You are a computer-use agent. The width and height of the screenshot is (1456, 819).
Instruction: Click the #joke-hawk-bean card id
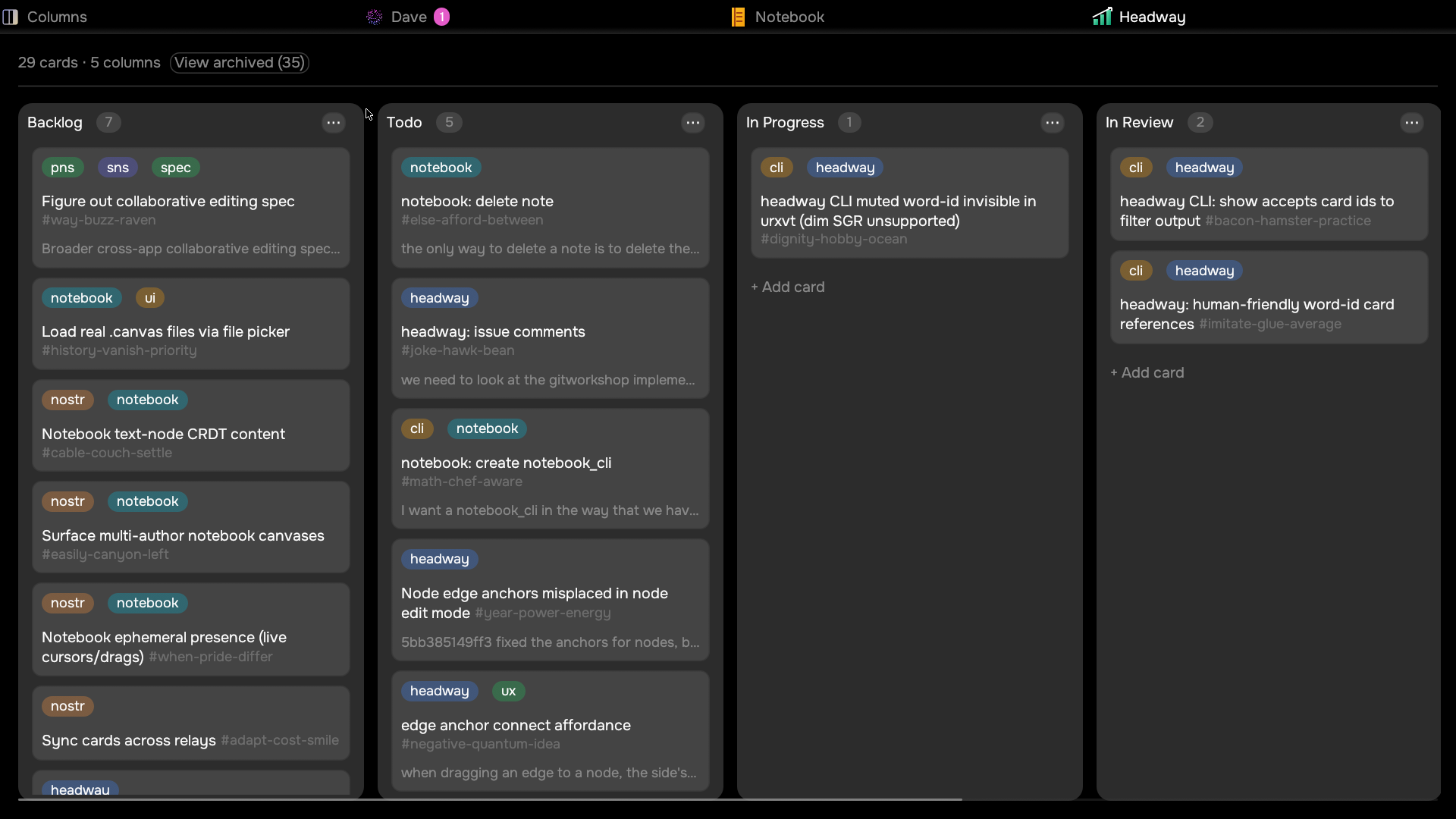(x=457, y=350)
